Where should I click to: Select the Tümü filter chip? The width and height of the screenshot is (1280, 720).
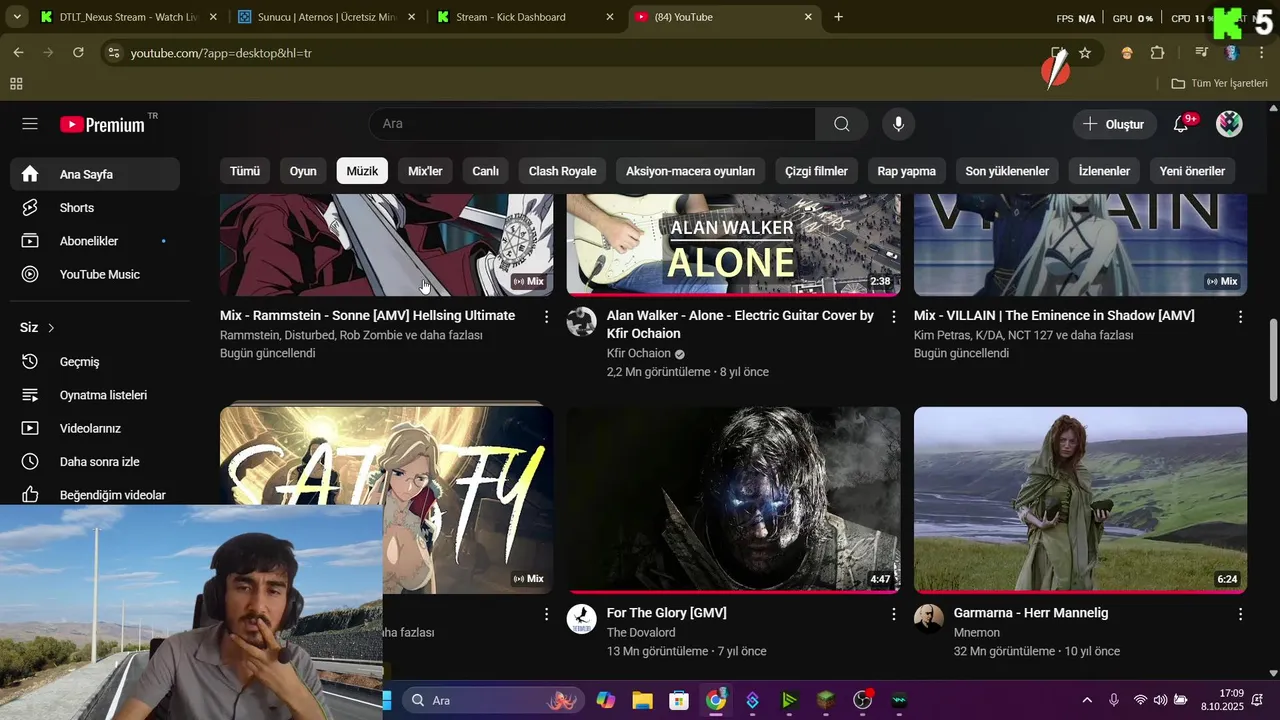pyautogui.click(x=245, y=171)
